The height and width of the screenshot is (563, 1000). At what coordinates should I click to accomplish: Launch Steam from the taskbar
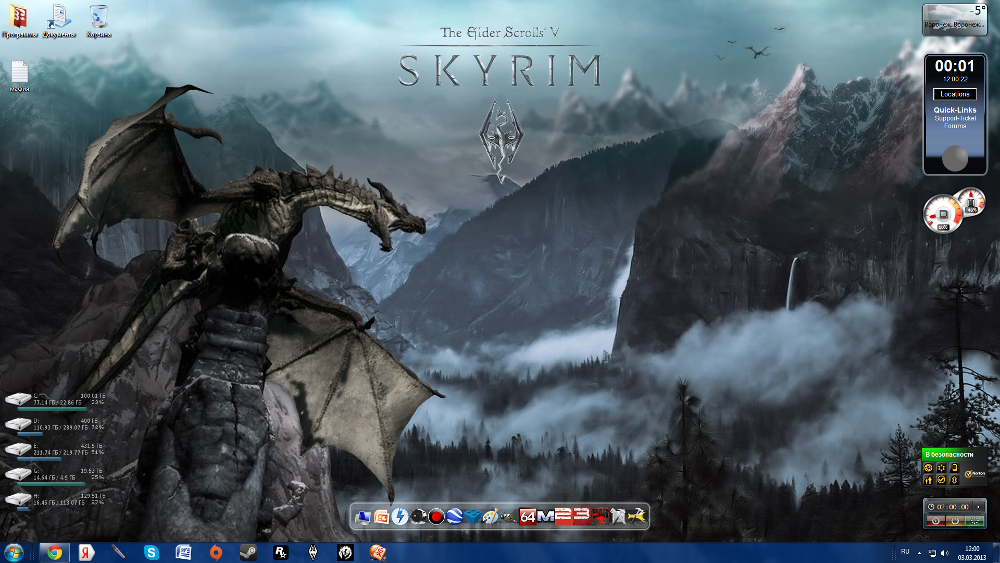click(x=248, y=553)
